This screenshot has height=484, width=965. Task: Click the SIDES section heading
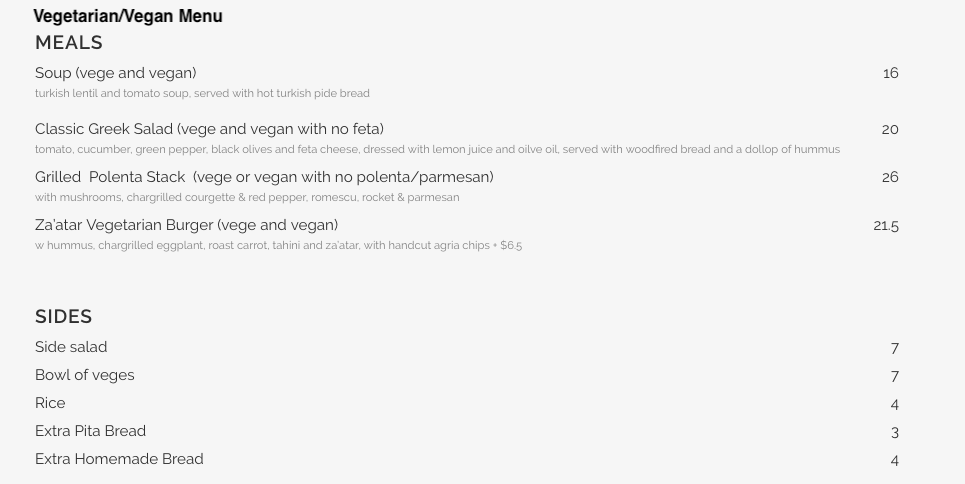(x=64, y=317)
